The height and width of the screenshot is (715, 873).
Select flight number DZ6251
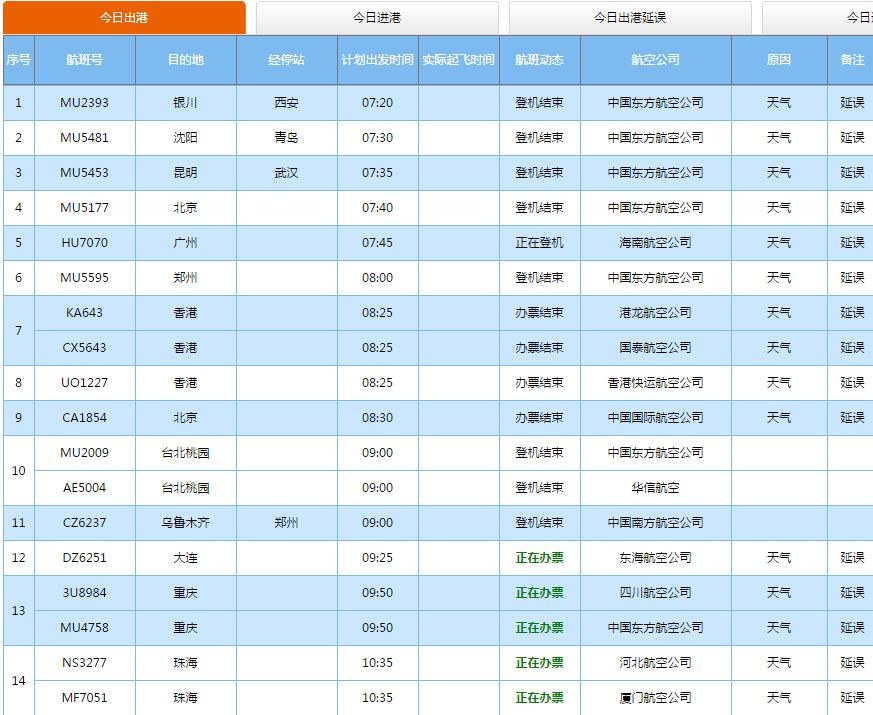tap(85, 558)
